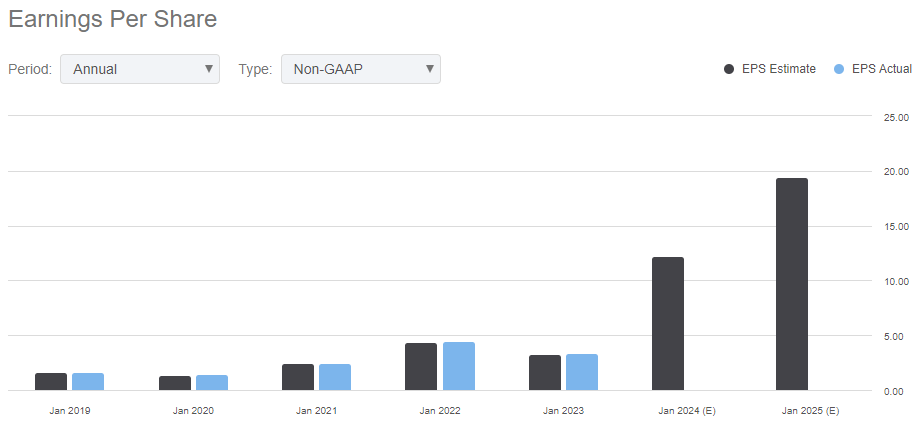Select the Jan 2022 EPS Actual bar

pyautogui.click(x=459, y=366)
